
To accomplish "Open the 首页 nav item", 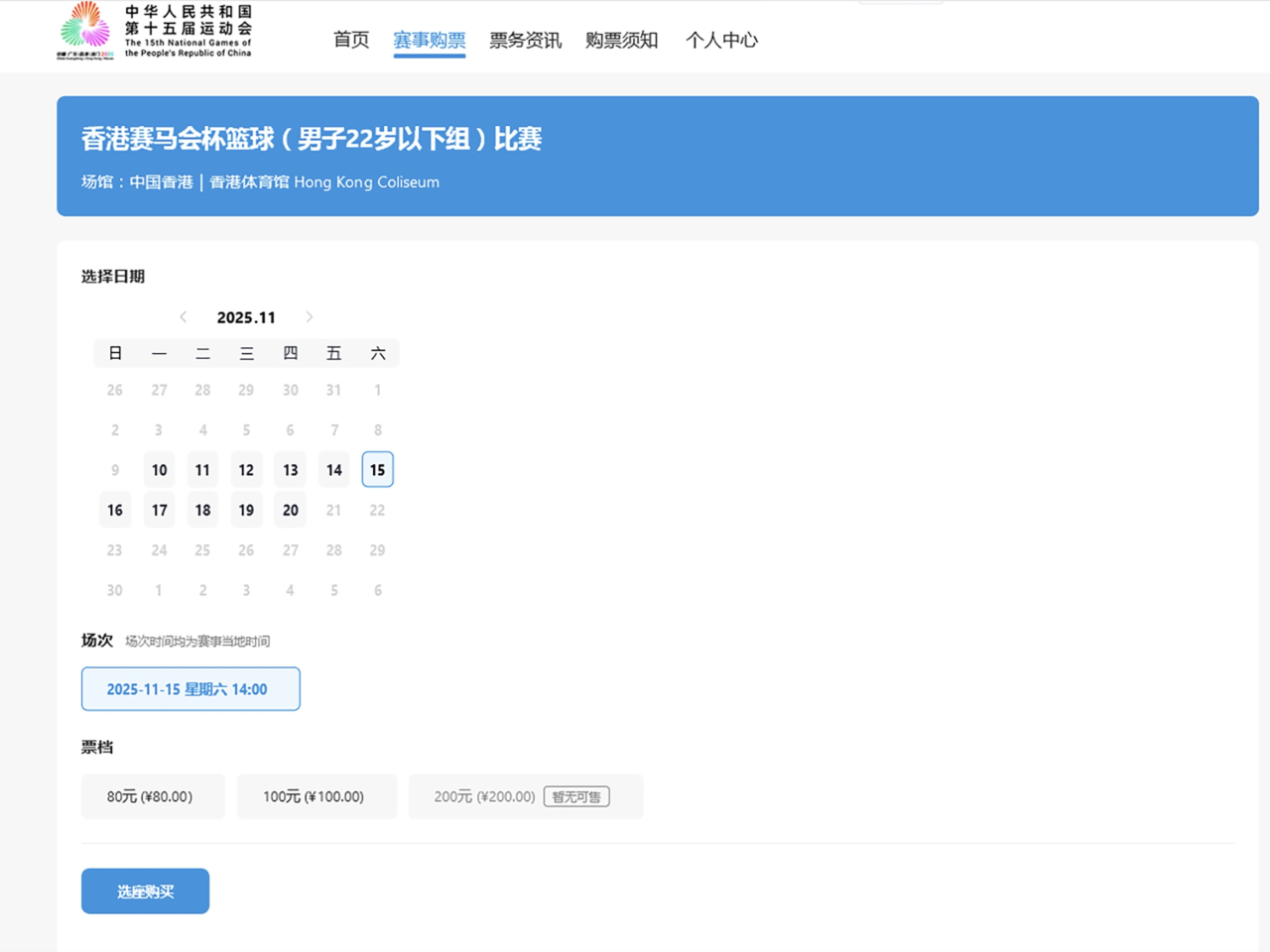I will tap(351, 40).
